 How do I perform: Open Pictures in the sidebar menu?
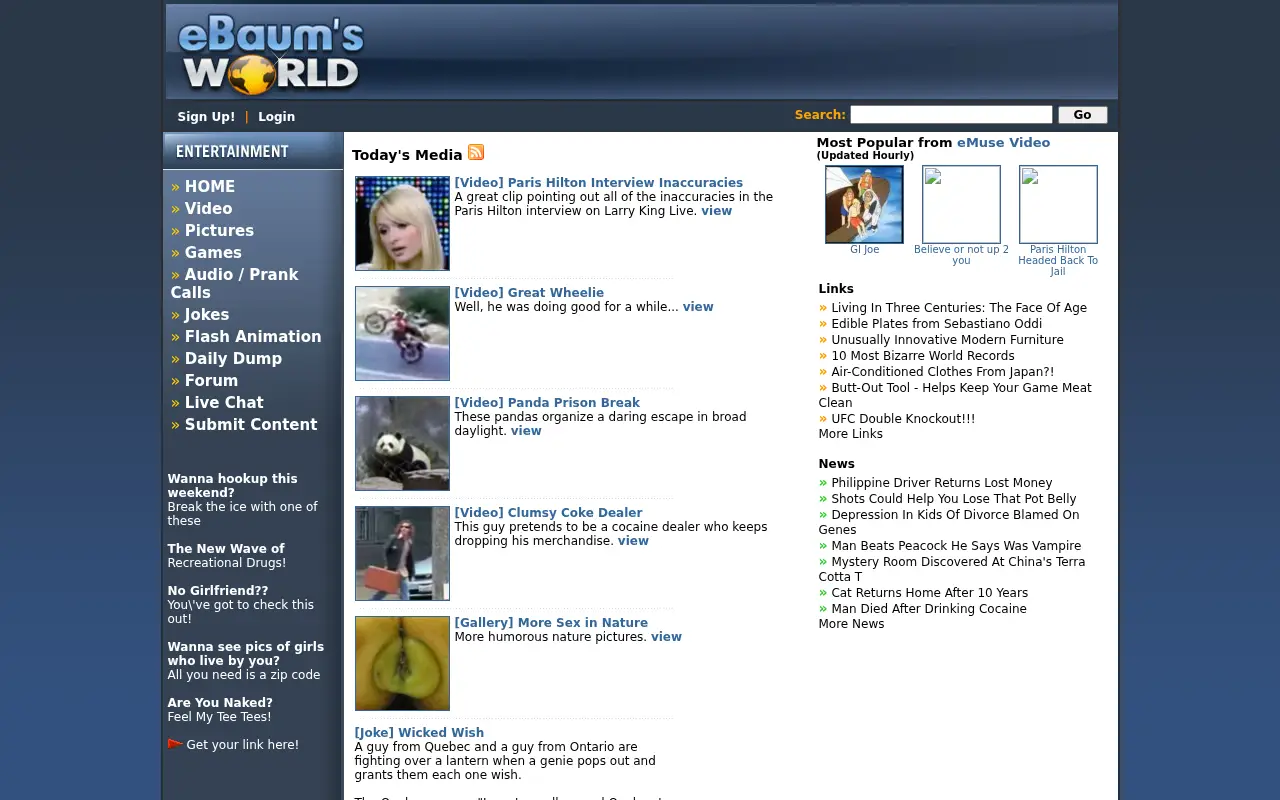219,231
